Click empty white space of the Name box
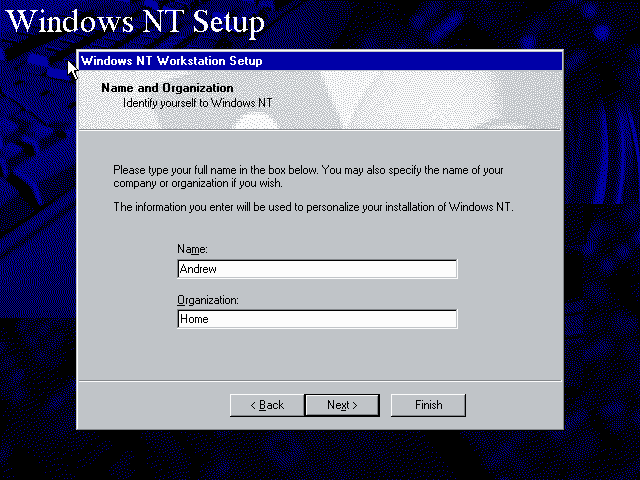Image resolution: width=640 pixels, height=480 pixels. pyautogui.click(x=380, y=269)
